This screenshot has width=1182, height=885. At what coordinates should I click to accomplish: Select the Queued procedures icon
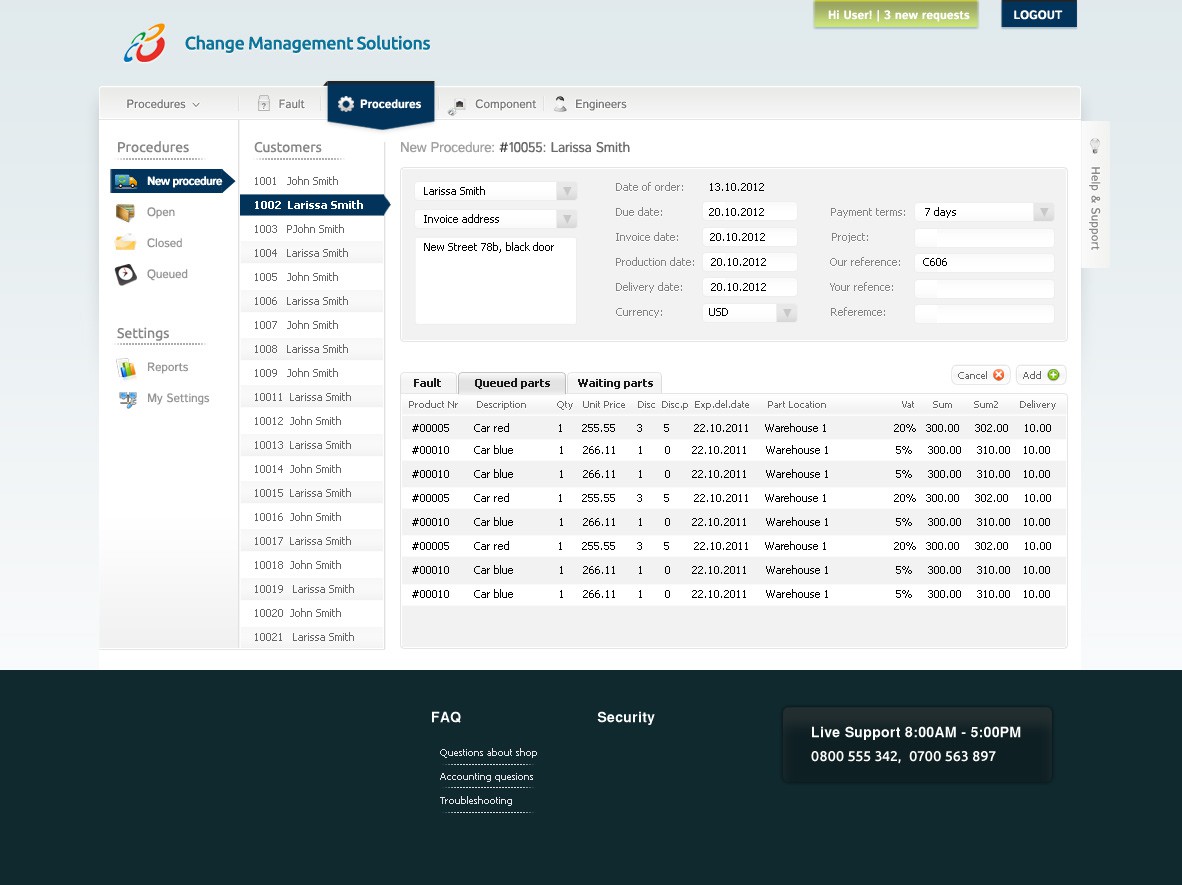point(126,274)
